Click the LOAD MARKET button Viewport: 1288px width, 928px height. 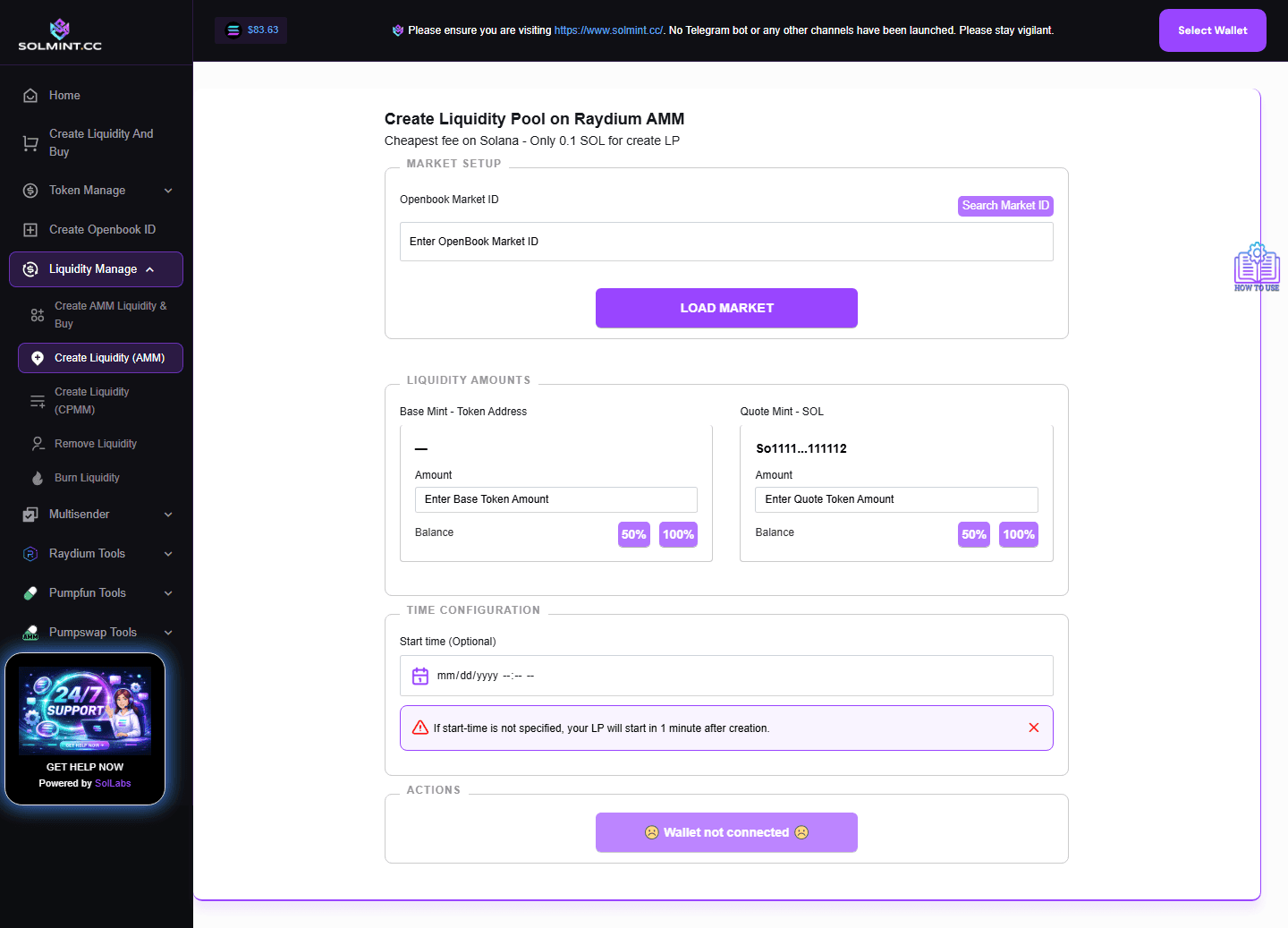coord(726,308)
